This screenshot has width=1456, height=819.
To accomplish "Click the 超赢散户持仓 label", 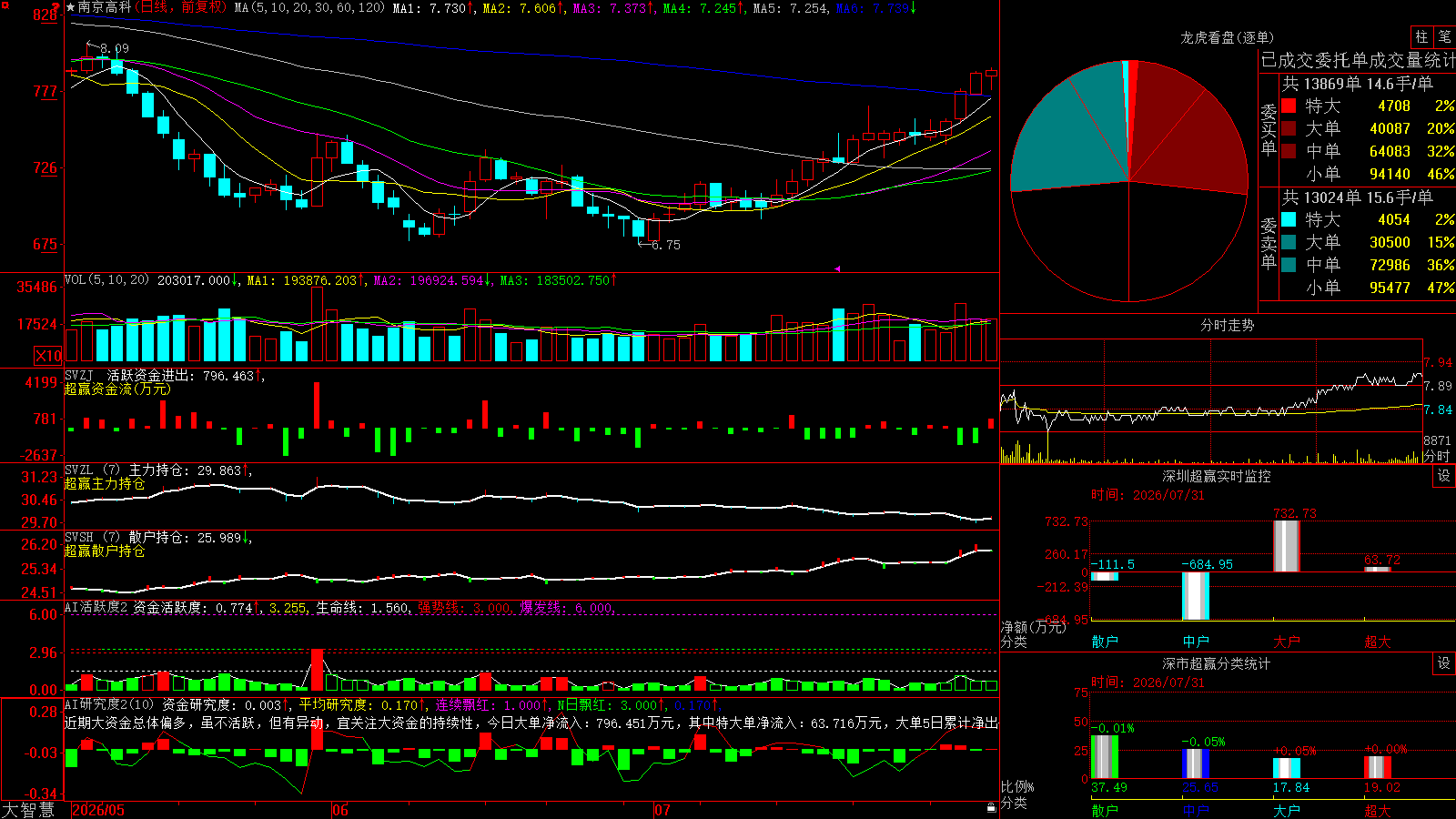I will coord(105,551).
